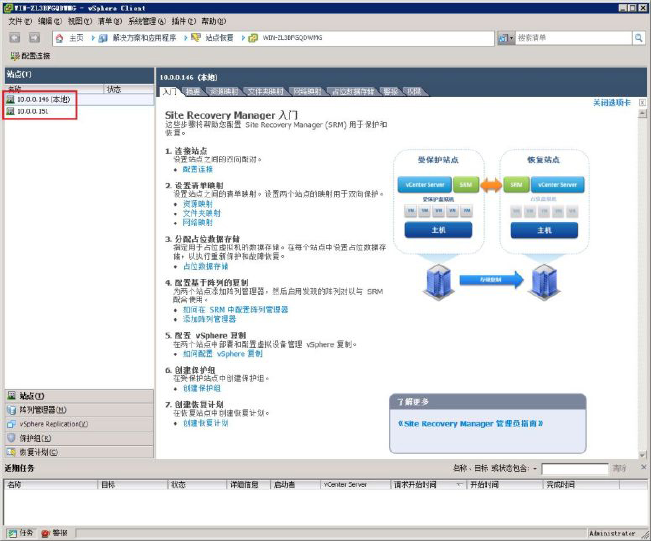Click the vCenter Server column header in tasks
Screen dimensions: 651x541
[x=355, y=485]
